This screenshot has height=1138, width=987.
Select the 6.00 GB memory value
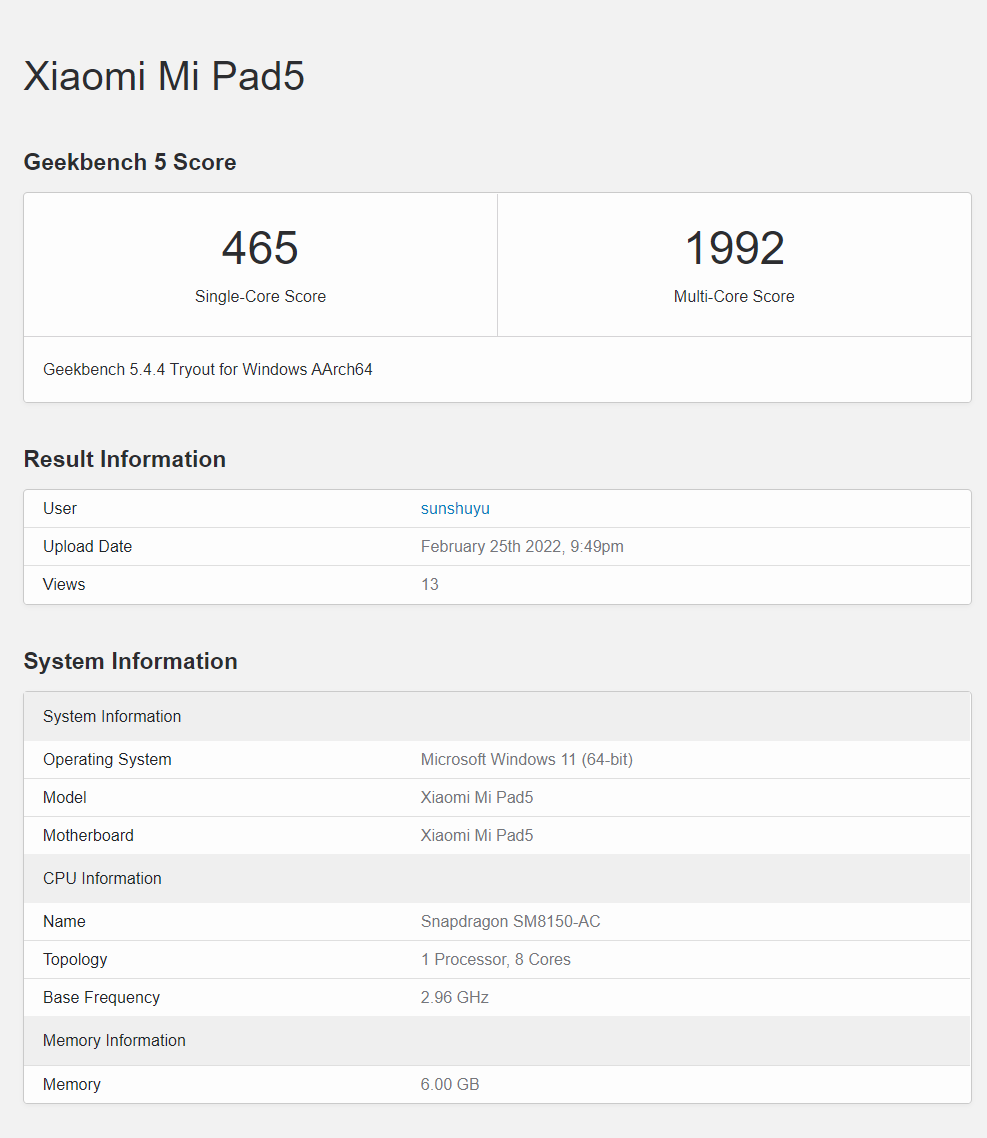click(x=450, y=1084)
